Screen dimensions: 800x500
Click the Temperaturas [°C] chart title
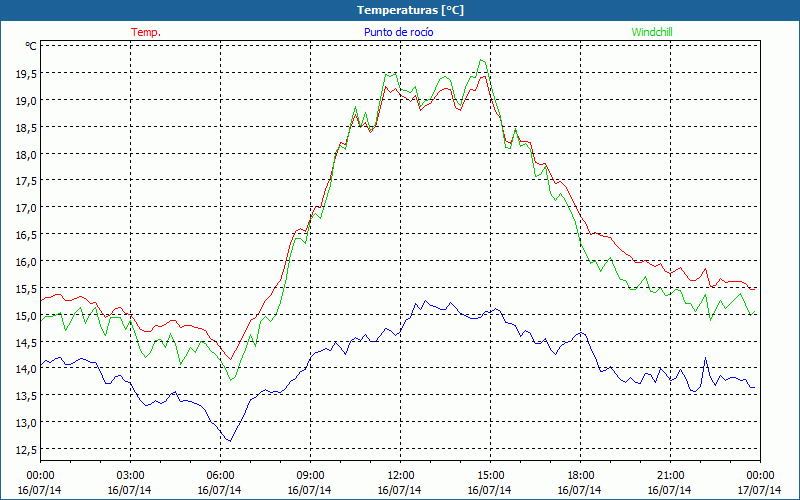(x=410, y=10)
